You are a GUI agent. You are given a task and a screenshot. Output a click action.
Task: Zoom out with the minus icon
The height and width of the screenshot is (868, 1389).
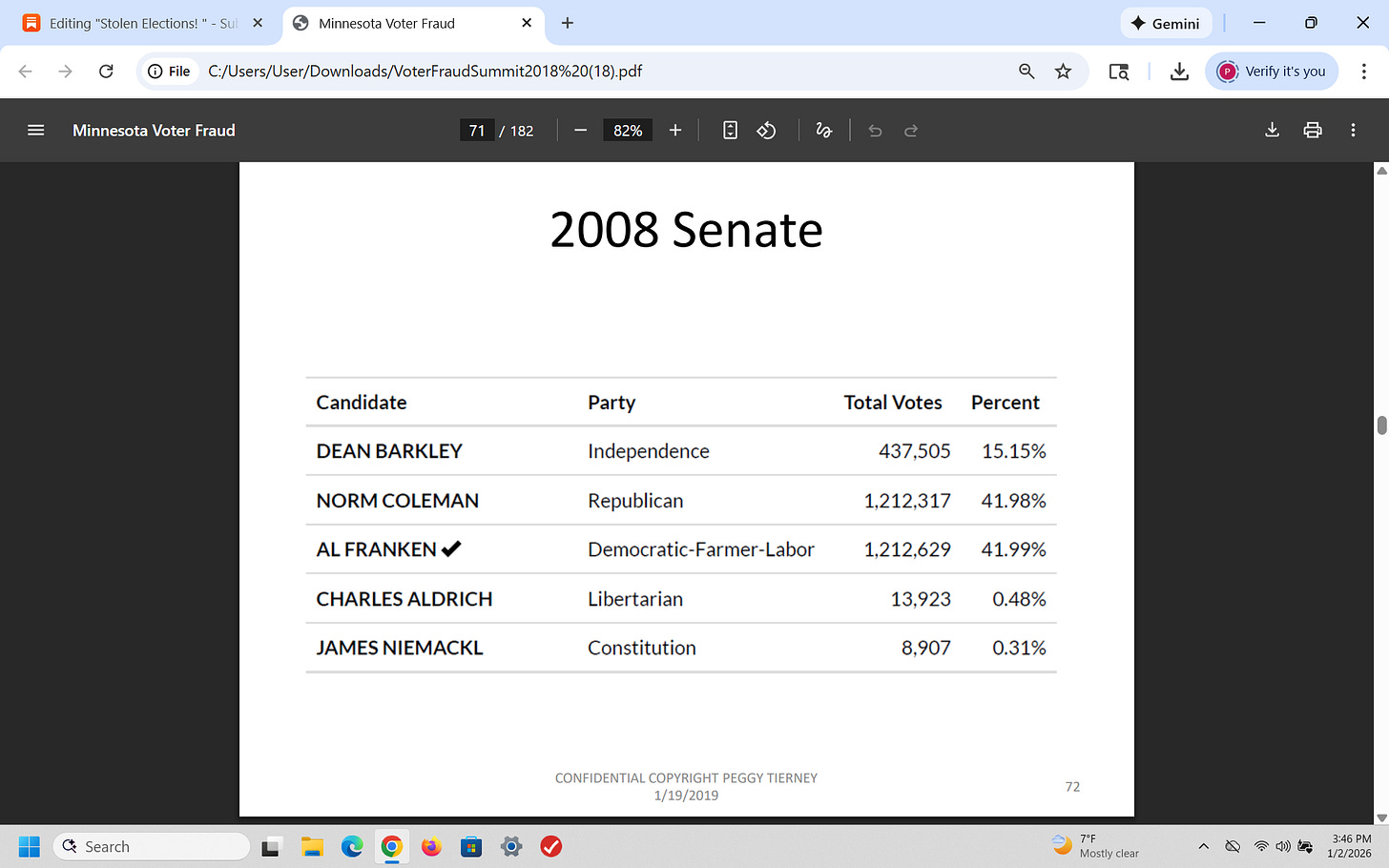tap(580, 131)
